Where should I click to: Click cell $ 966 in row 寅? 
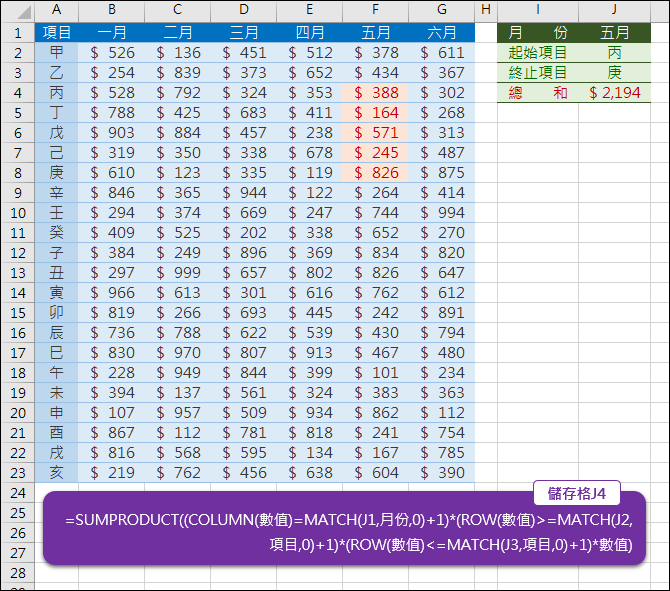point(112,293)
